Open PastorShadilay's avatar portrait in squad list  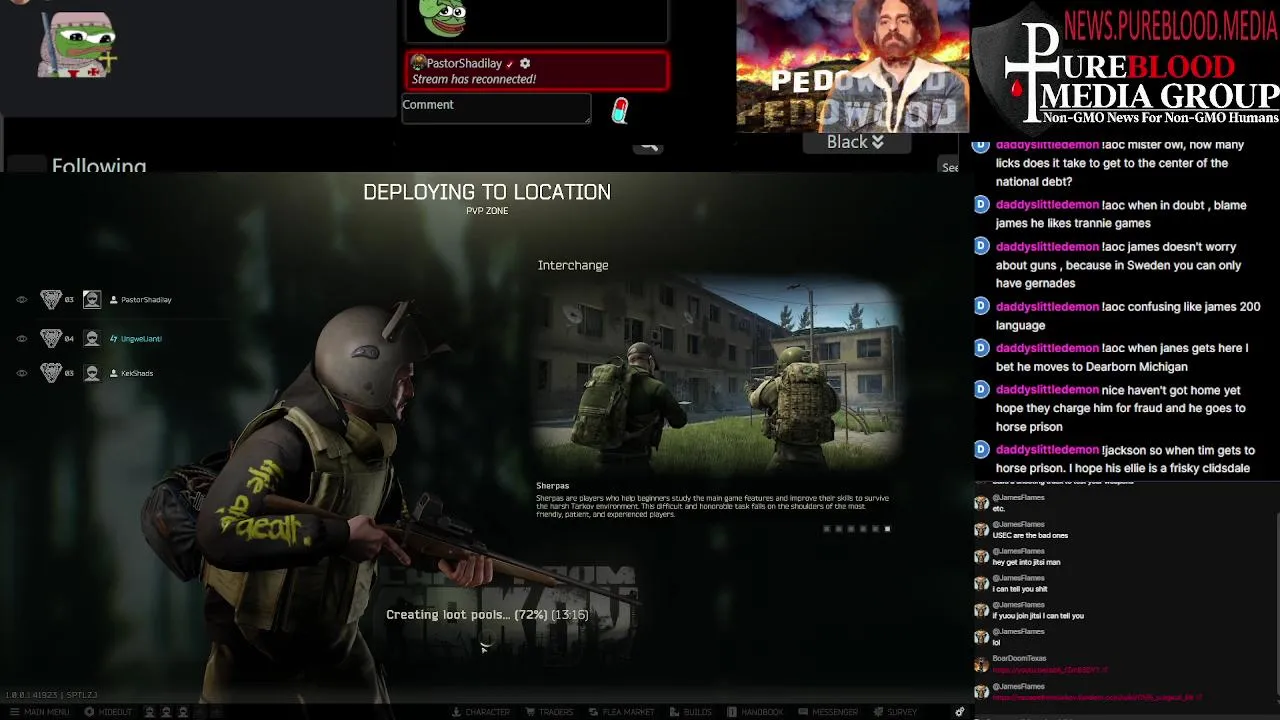click(92, 299)
